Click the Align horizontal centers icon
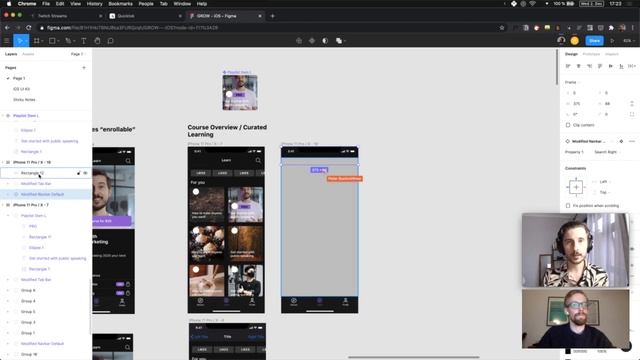This screenshot has height=360, width=640. point(578,66)
